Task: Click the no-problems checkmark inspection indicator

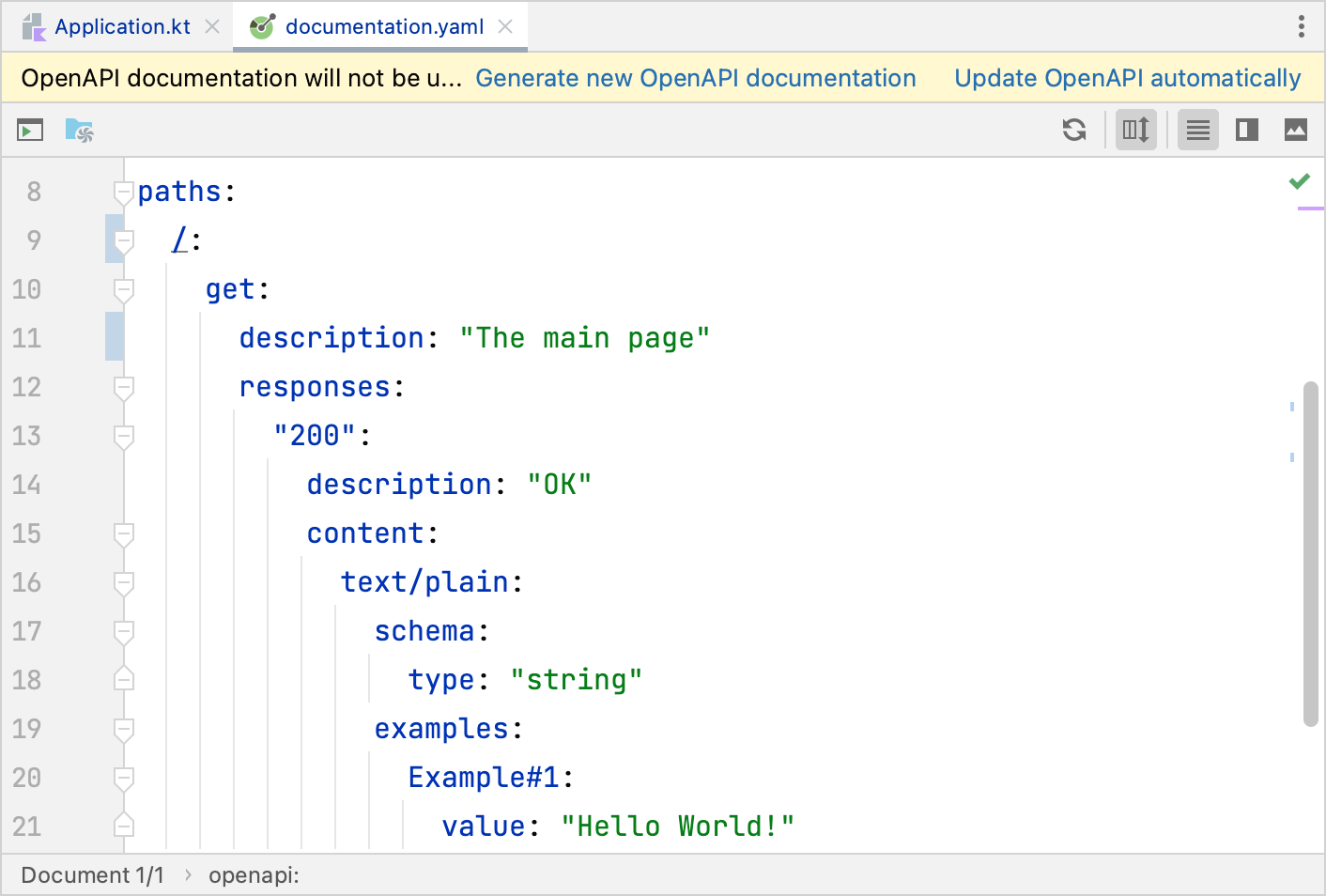Action: (1301, 180)
